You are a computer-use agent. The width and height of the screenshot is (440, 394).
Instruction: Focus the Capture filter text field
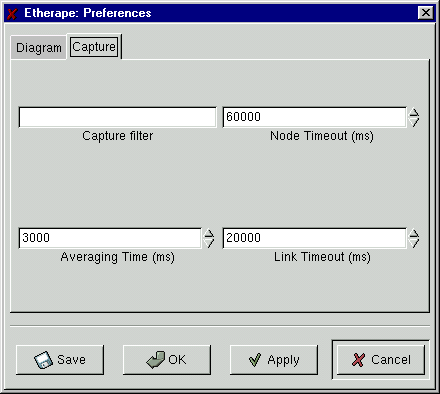[x=118, y=117]
